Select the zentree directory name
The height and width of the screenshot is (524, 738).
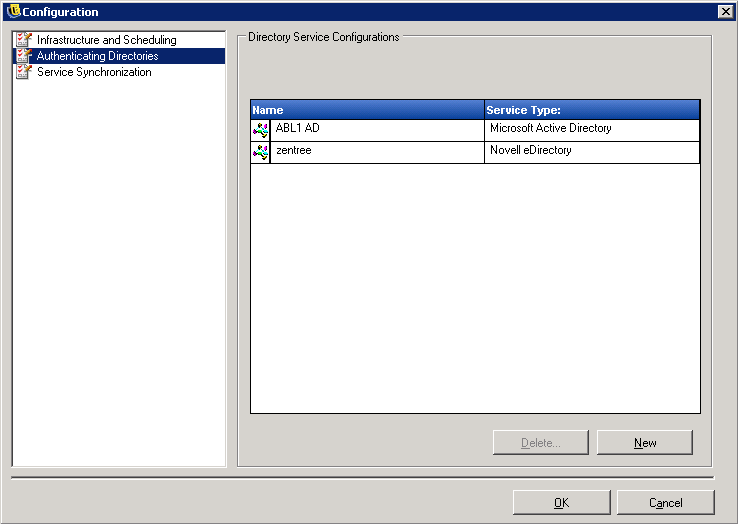click(377, 153)
